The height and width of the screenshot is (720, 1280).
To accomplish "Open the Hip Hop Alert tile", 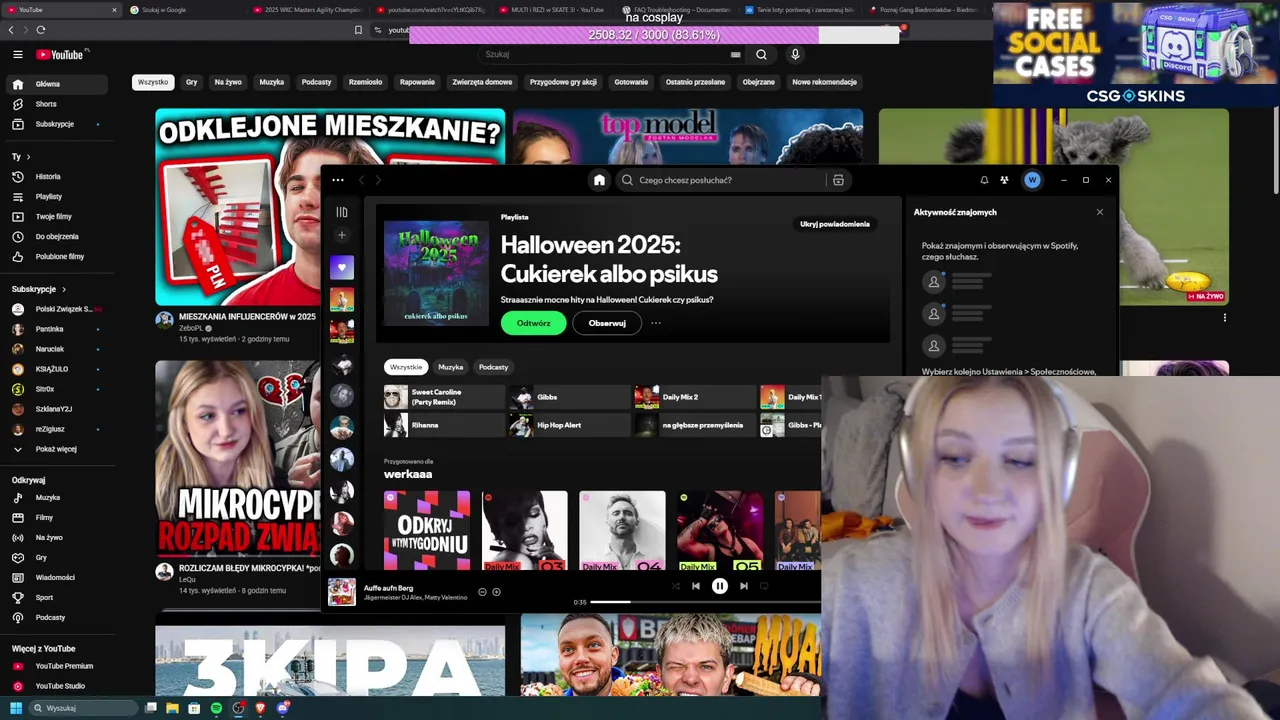I will (570, 425).
